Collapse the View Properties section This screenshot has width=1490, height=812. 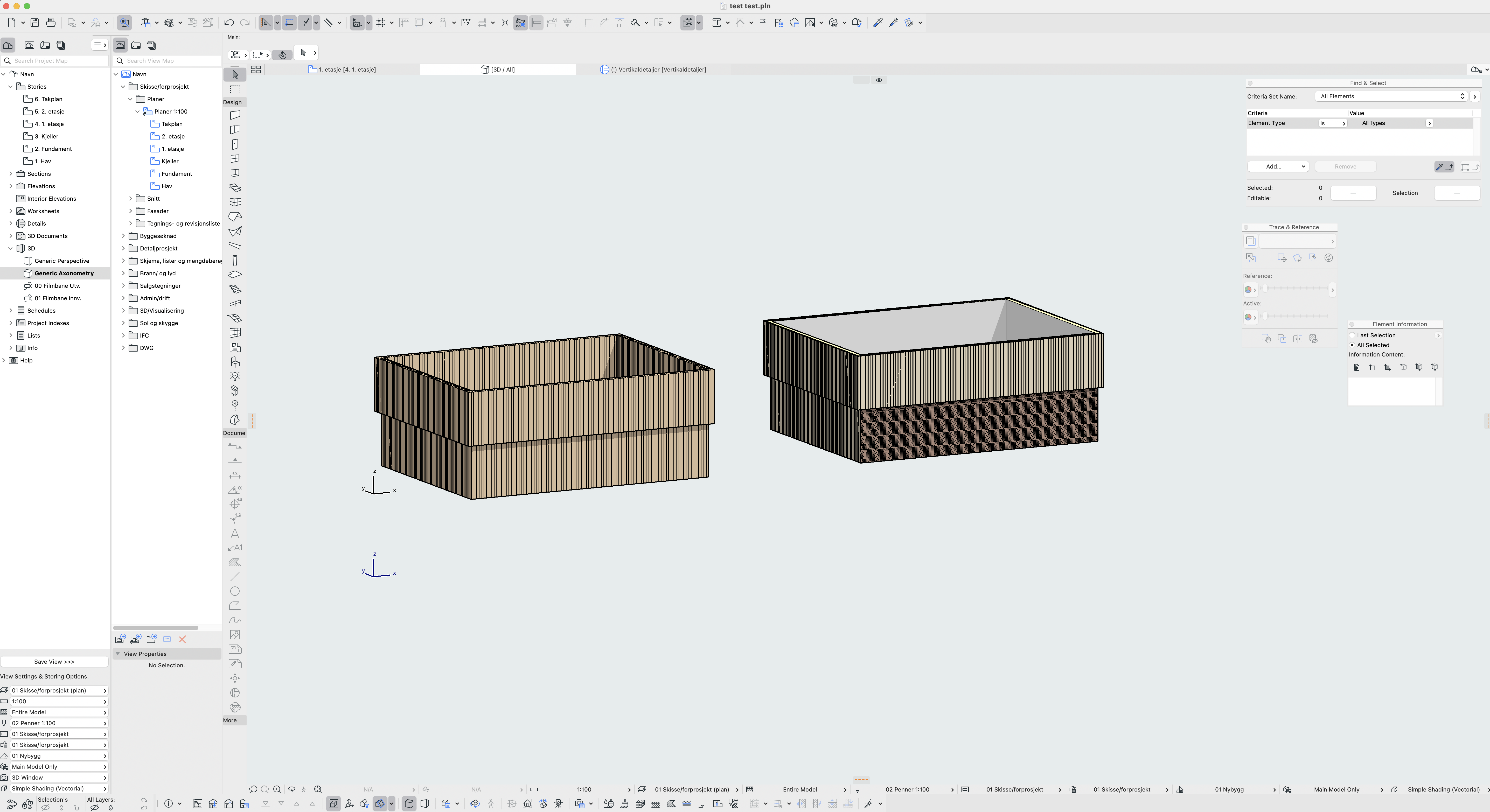coord(118,654)
